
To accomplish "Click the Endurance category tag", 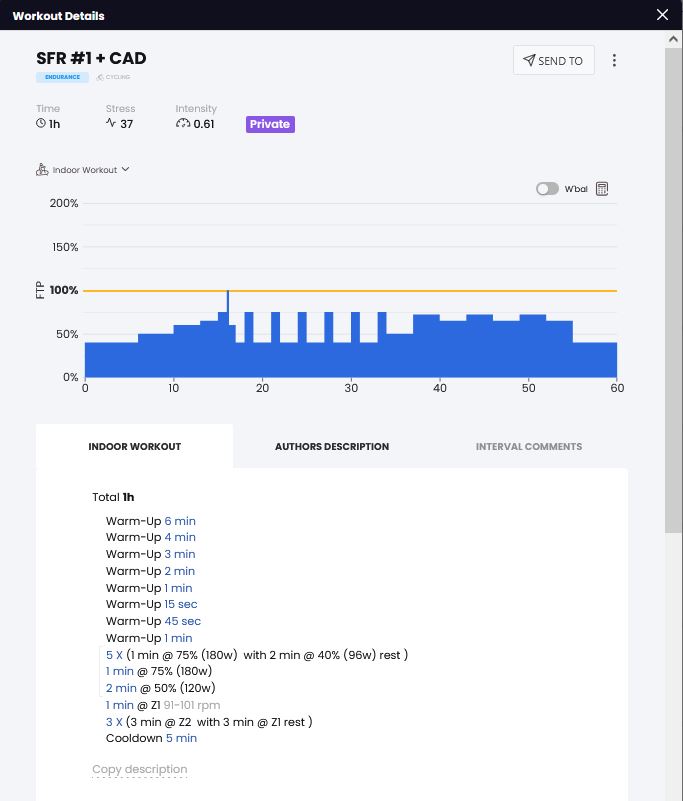I will (x=62, y=77).
